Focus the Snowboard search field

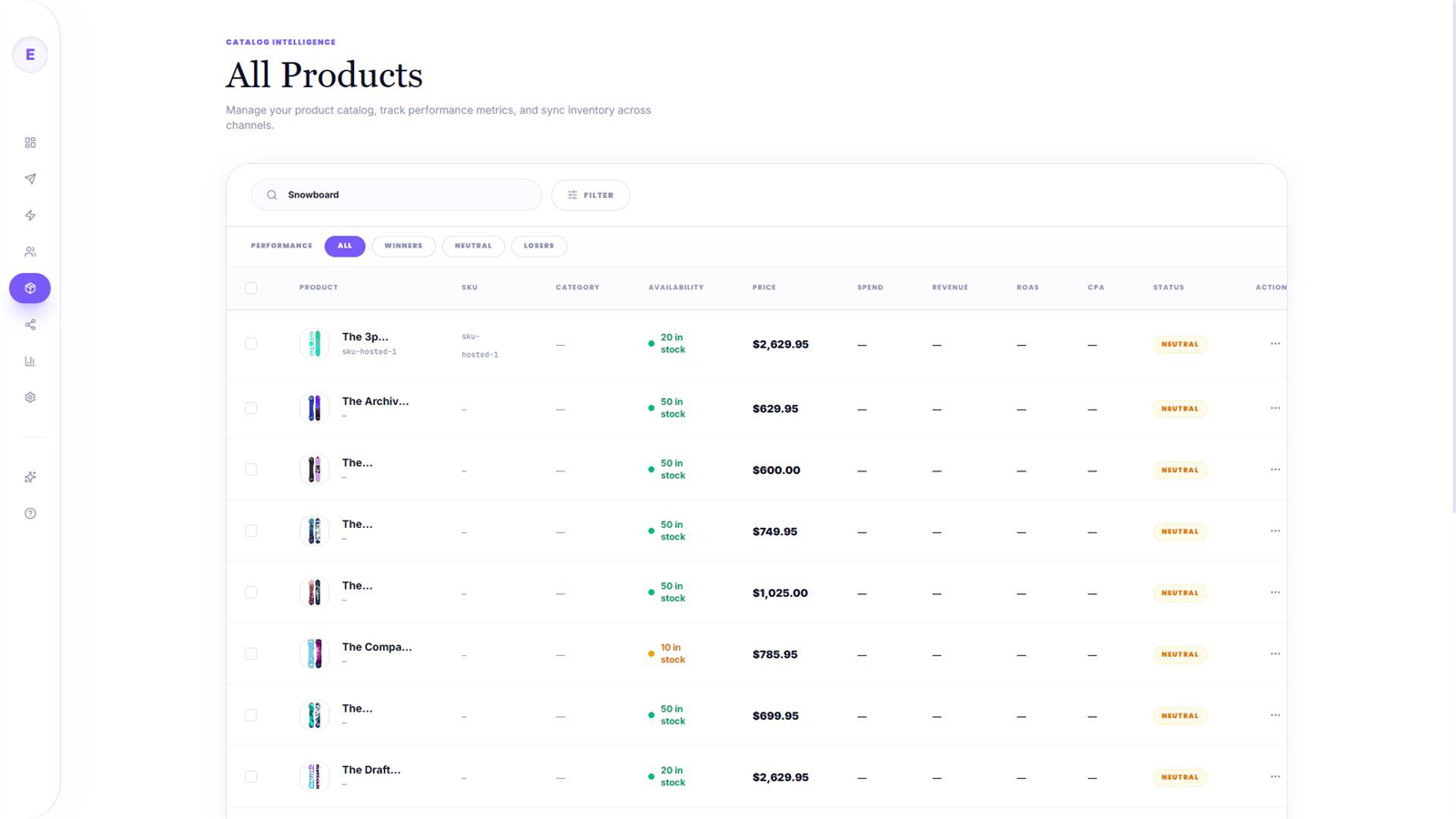coord(397,195)
